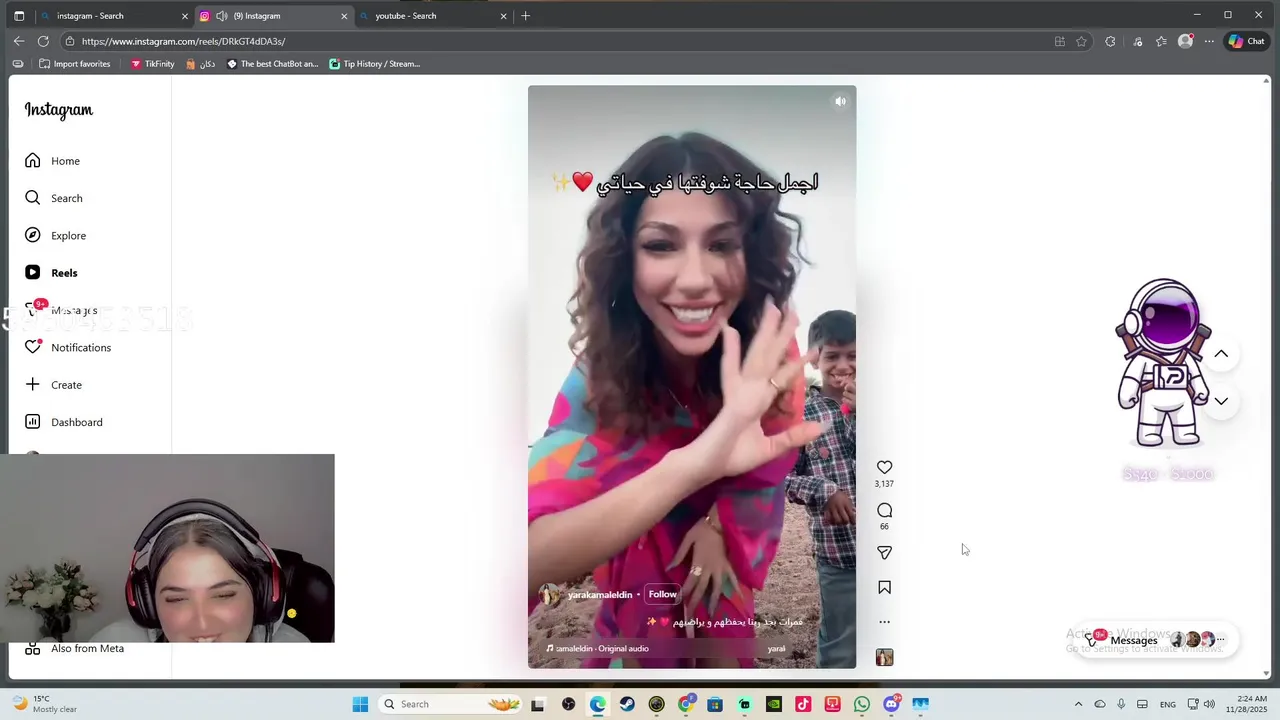The image size is (1280, 720).
Task: Click the Create plus icon
Action: [33, 384]
